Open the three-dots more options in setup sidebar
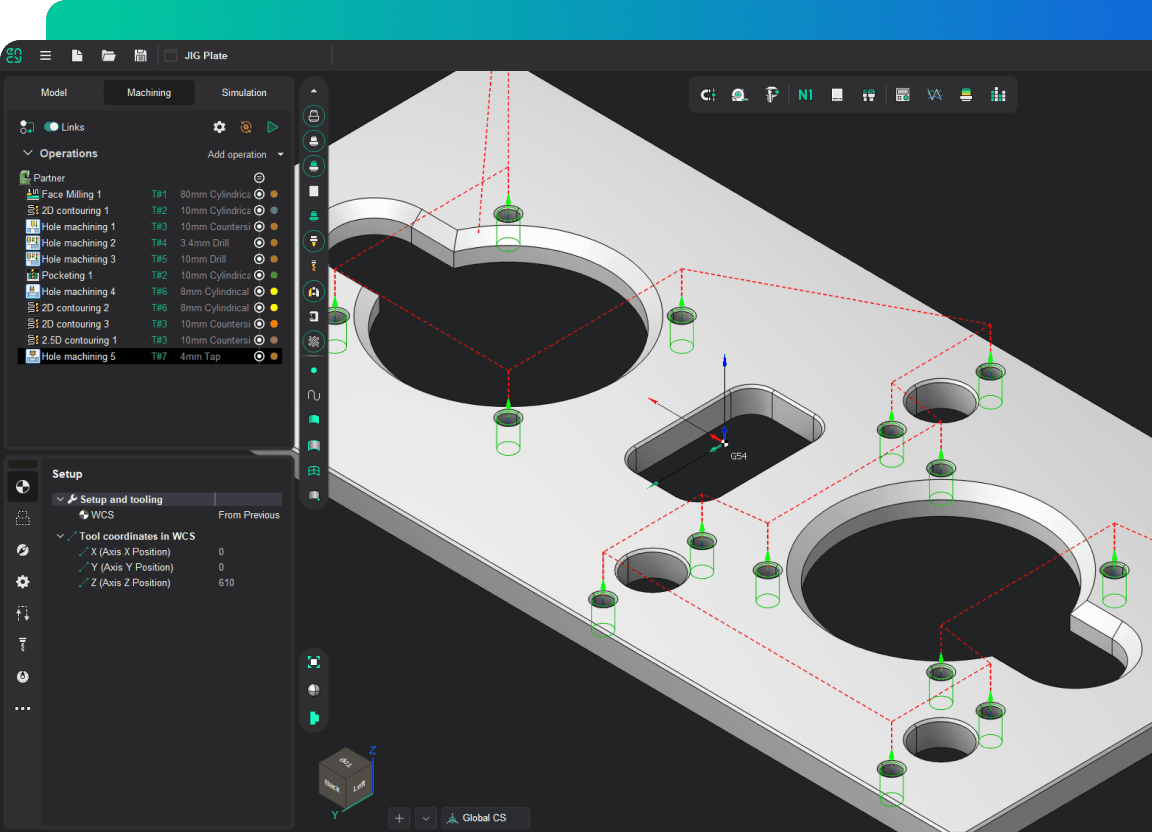This screenshot has width=1152, height=832. point(22,709)
